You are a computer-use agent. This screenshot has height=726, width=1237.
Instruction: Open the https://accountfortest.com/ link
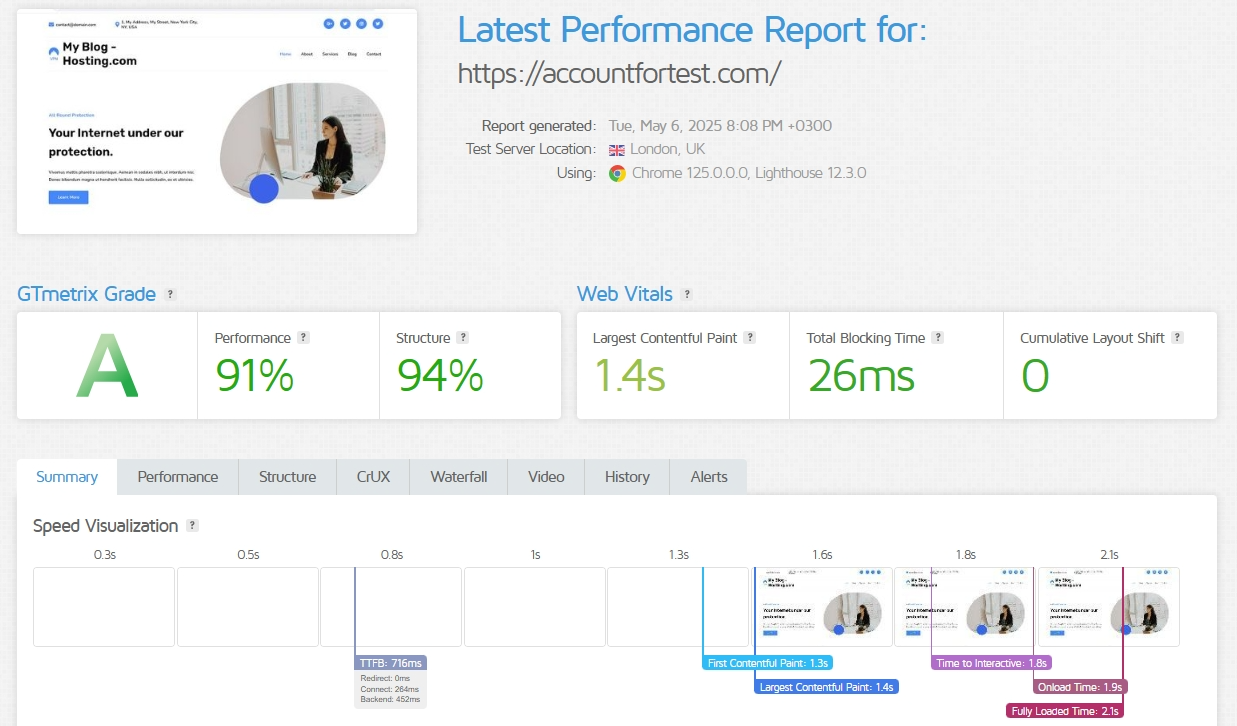(619, 74)
